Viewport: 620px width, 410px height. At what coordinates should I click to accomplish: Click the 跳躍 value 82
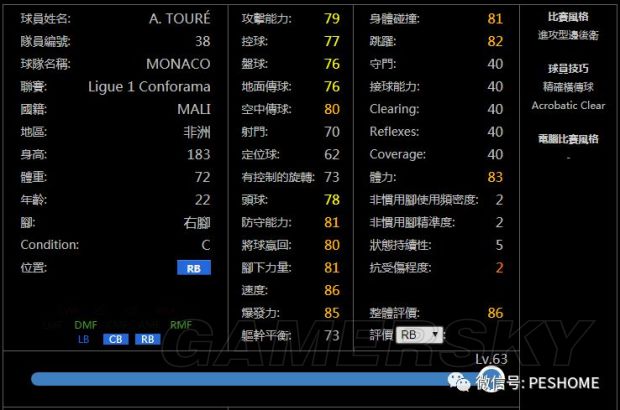coord(495,41)
